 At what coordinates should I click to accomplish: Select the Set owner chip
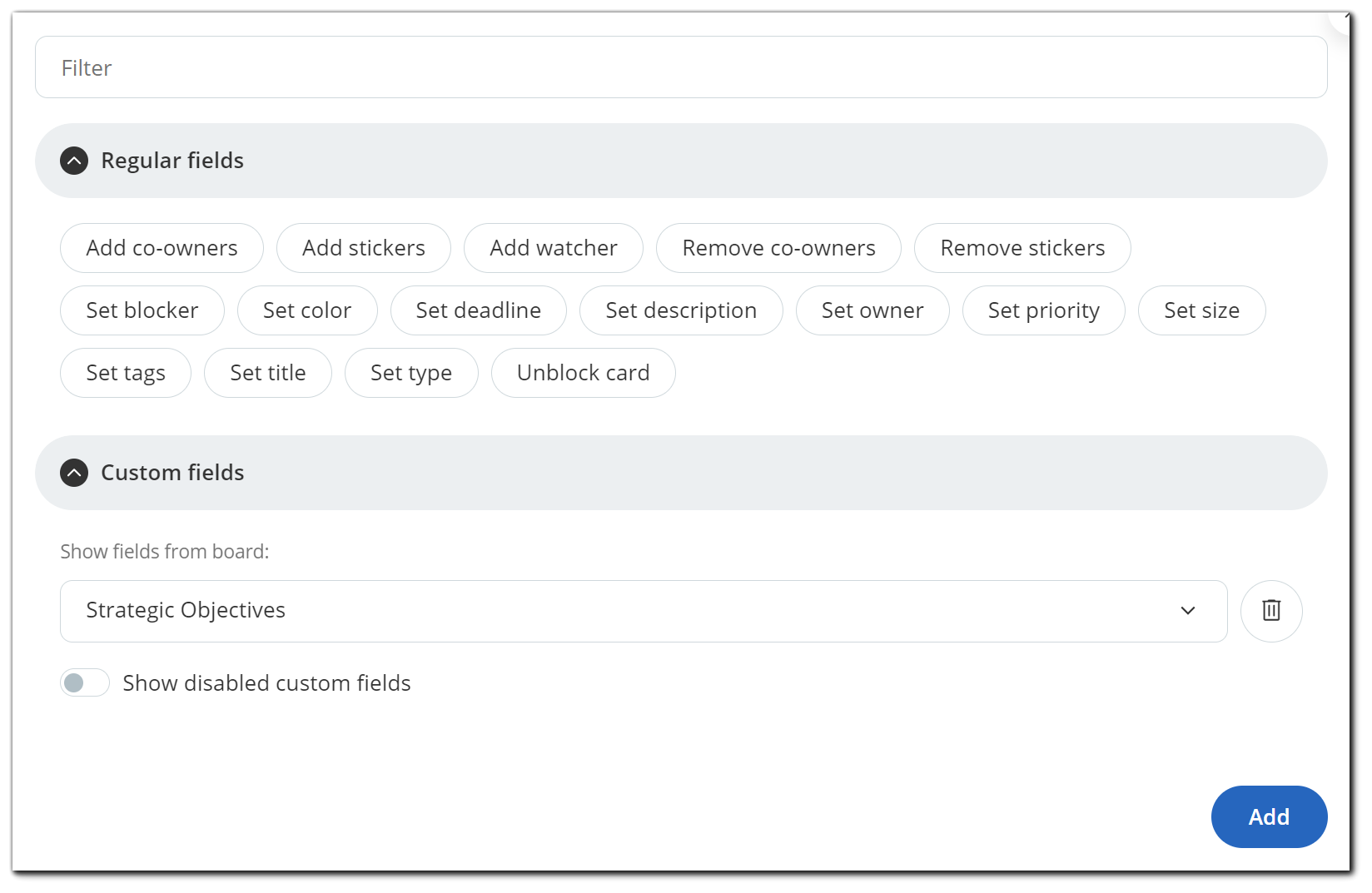872,310
